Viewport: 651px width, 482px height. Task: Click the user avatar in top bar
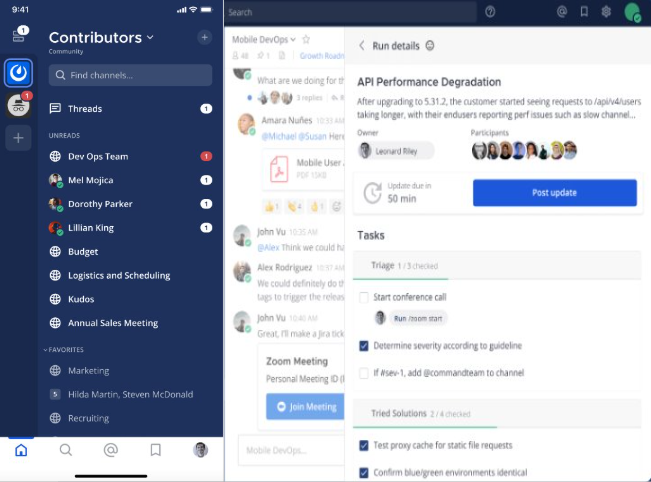click(x=633, y=12)
